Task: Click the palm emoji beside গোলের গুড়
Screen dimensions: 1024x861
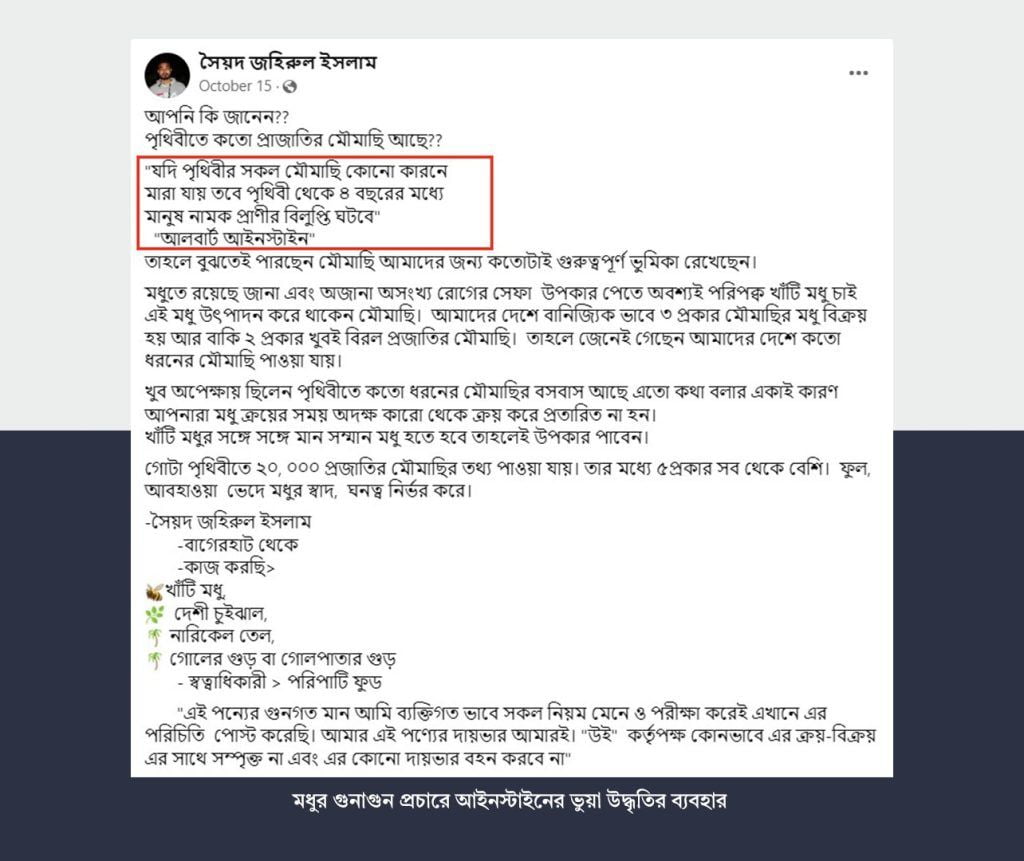Action: tap(154, 660)
